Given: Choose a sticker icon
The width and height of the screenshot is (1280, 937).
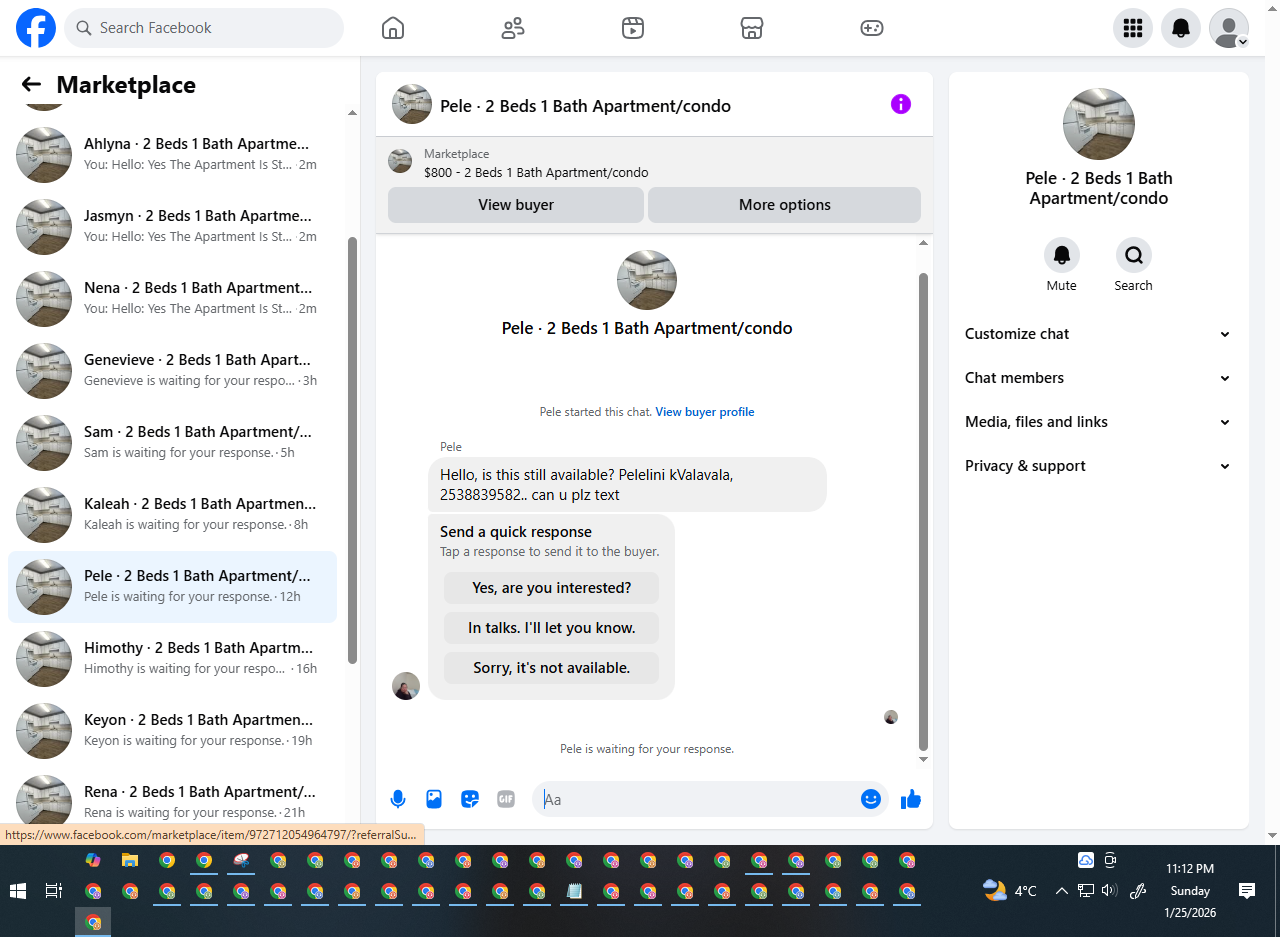Looking at the screenshot, I should pyautogui.click(x=470, y=799).
